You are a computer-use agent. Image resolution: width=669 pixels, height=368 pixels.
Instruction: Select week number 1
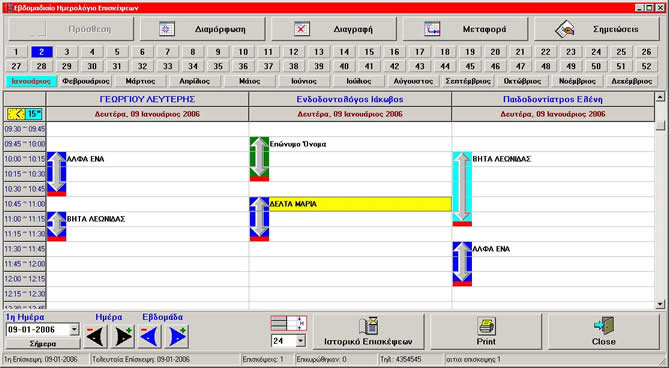click(16, 52)
